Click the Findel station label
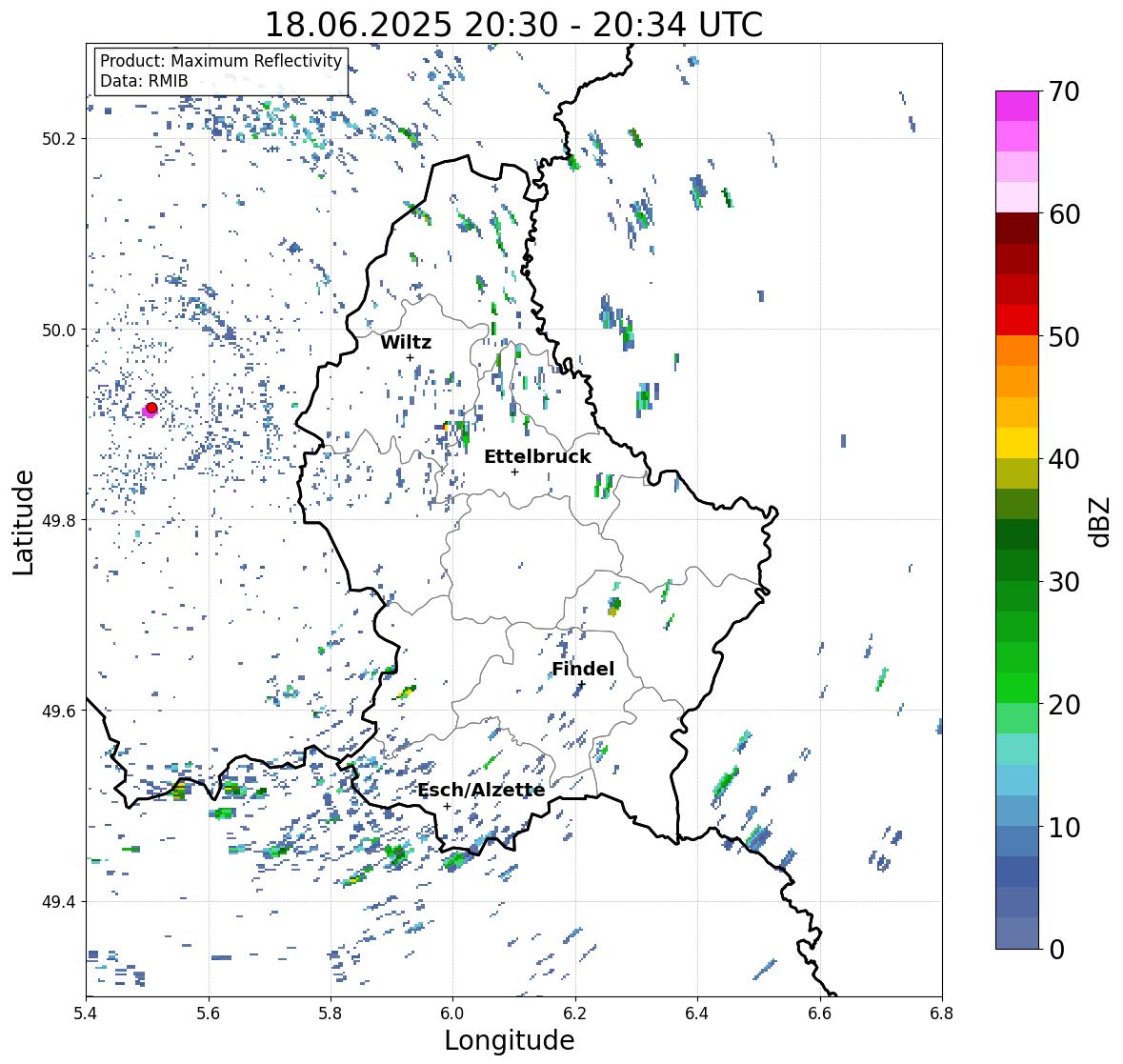The image size is (1123, 1064). point(583,669)
